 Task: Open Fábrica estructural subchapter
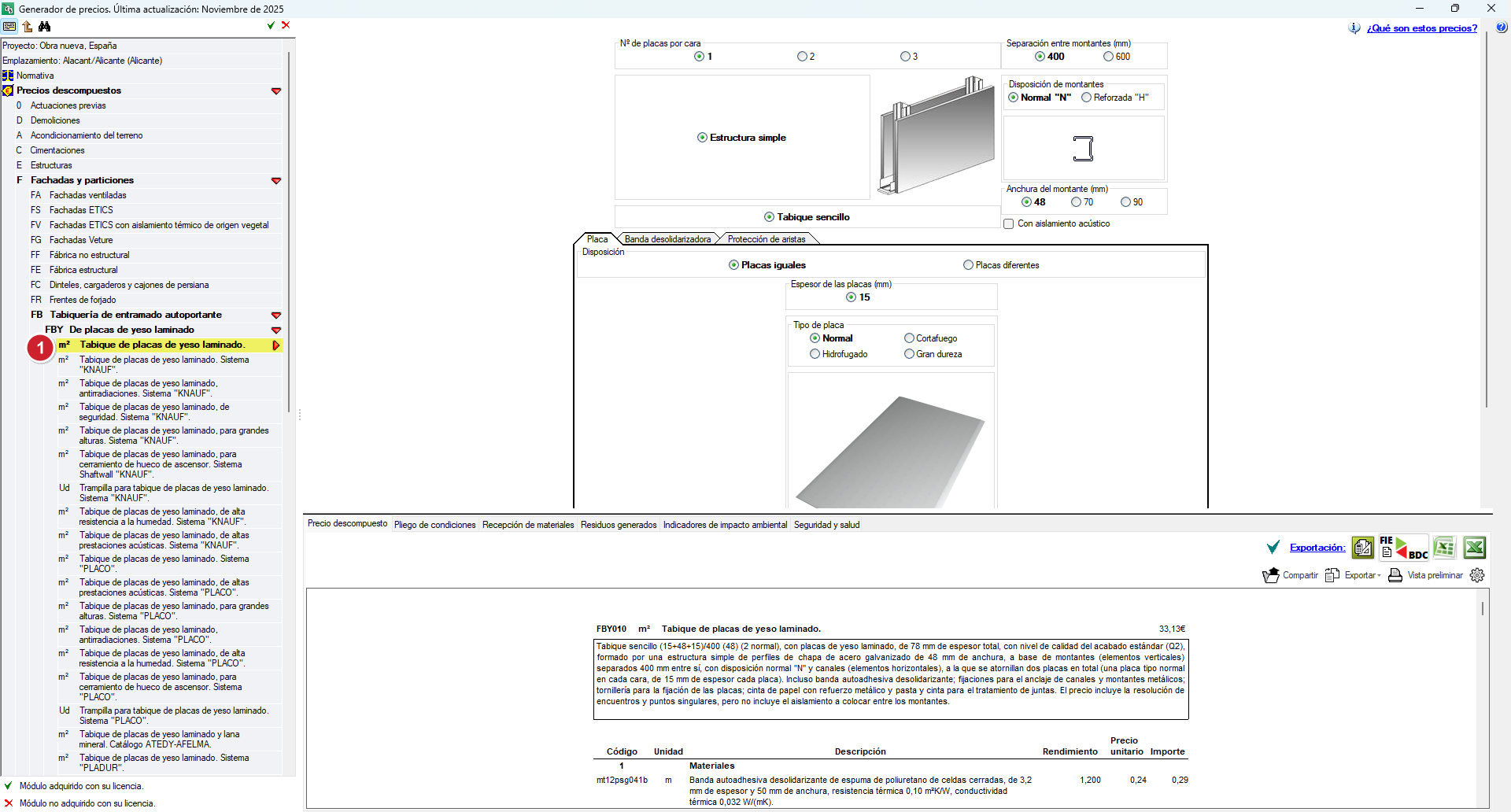[x=83, y=270]
